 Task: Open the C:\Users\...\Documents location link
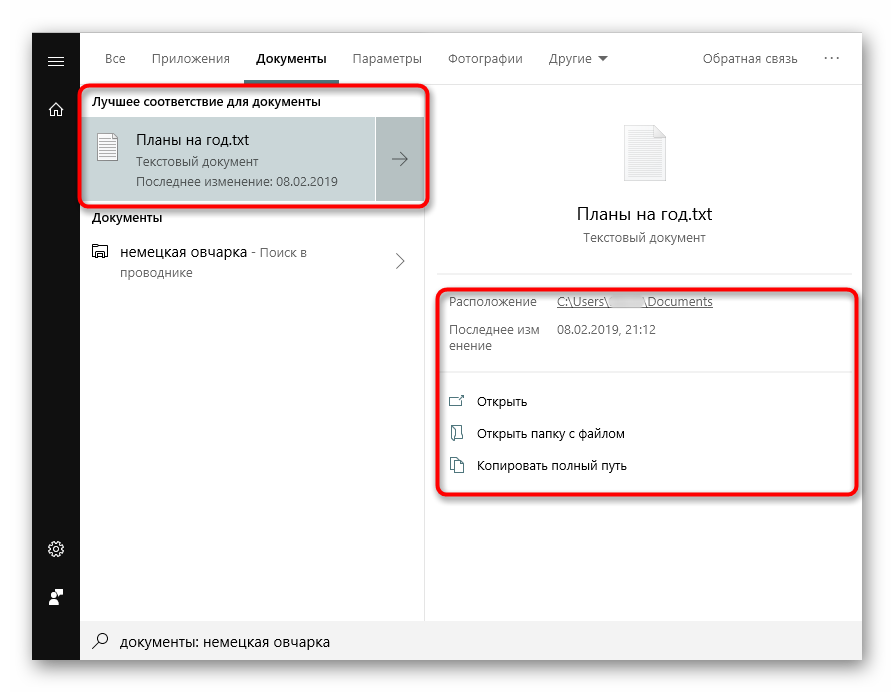(x=635, y=302)
